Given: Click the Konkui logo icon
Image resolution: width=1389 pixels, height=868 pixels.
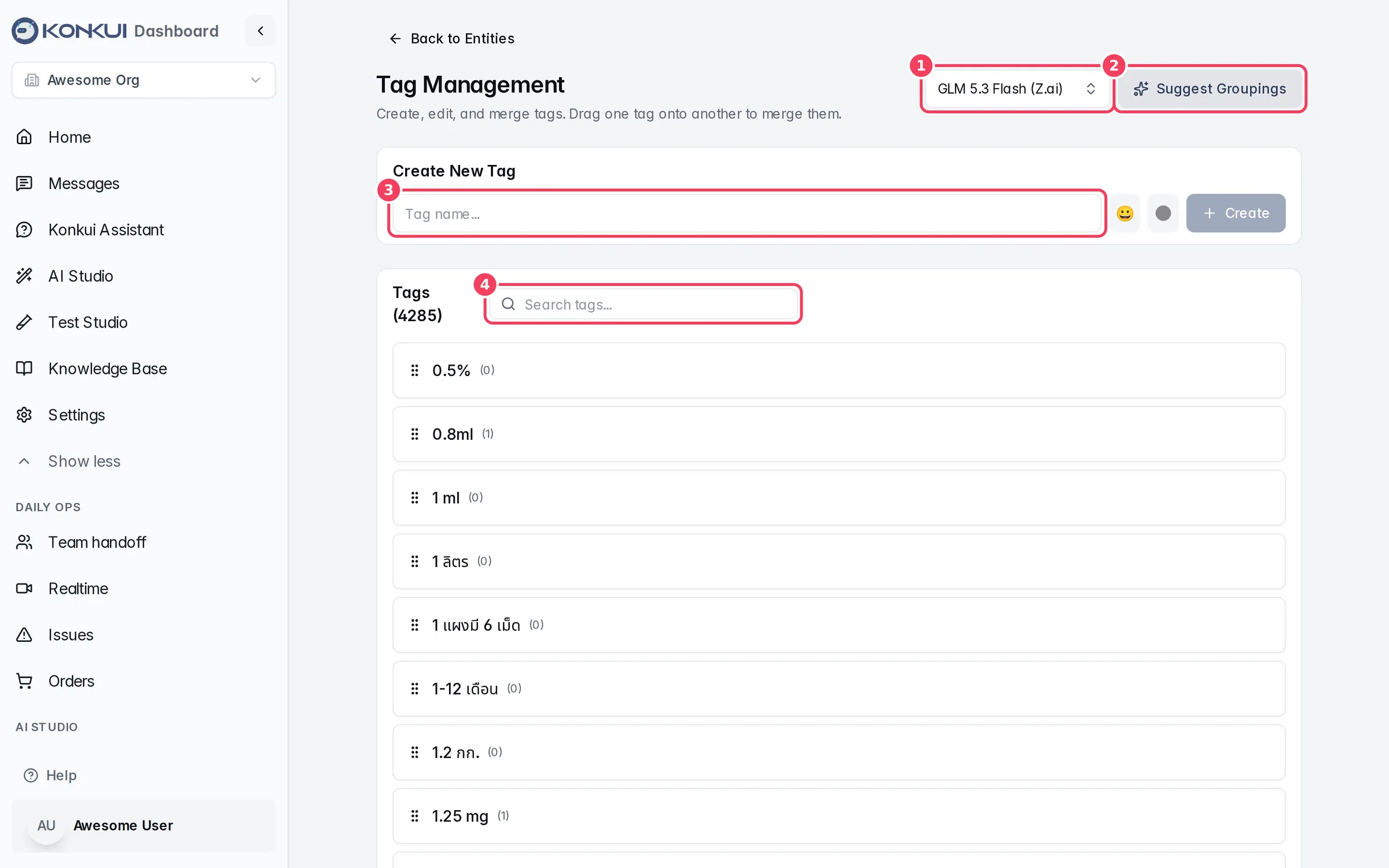Looking at the screenshot, I should (25, 31).
